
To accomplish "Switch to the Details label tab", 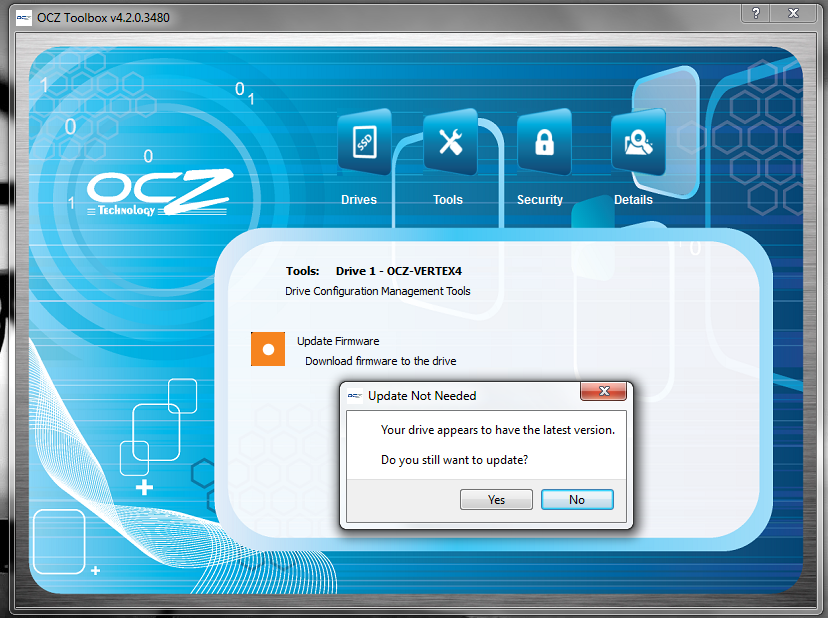I will pos(633,200).
